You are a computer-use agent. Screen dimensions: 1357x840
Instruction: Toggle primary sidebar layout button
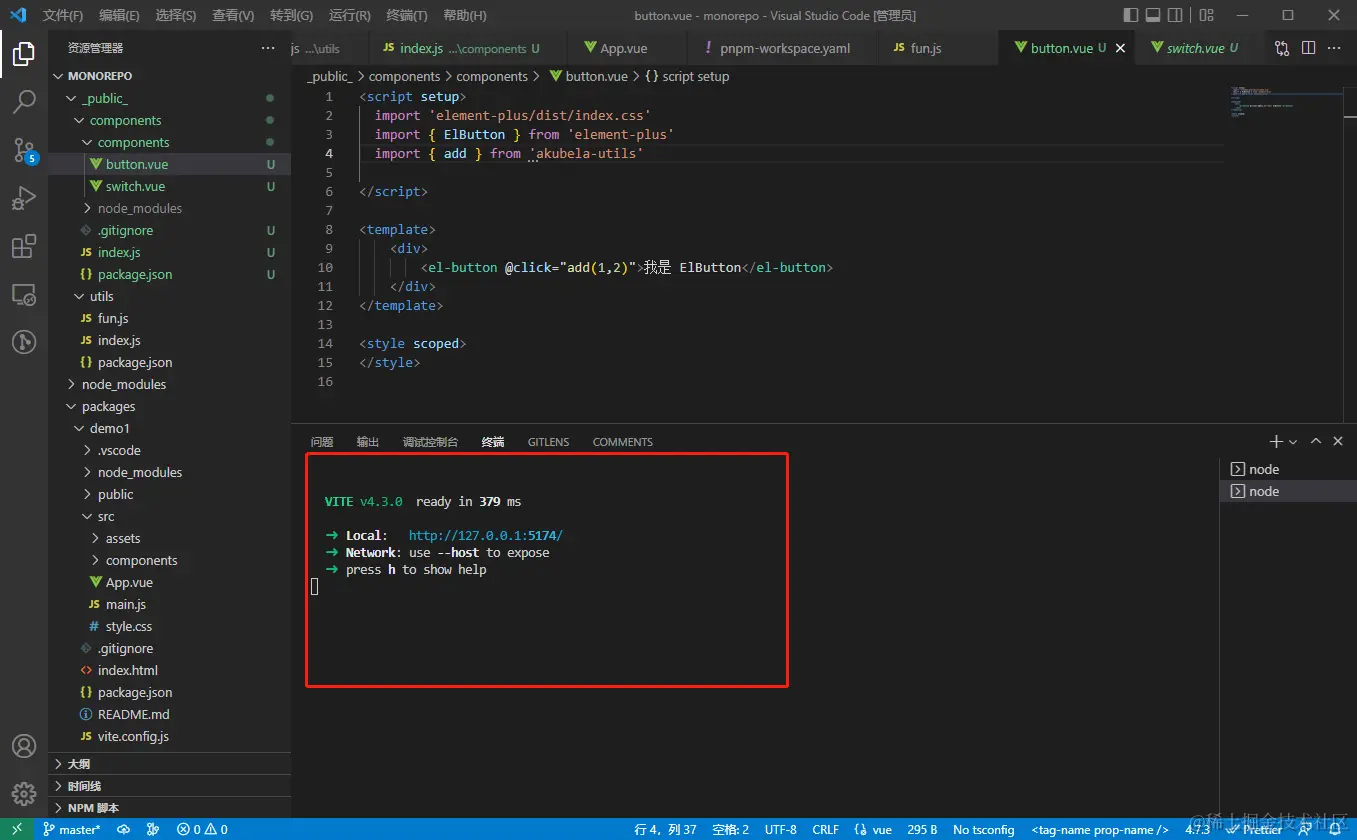point(1131,15)
